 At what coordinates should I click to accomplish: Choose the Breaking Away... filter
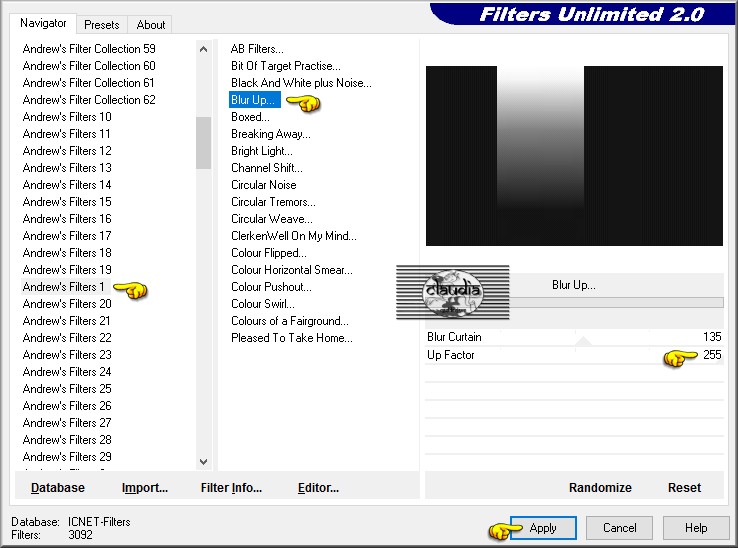click(x=271, y=134)
